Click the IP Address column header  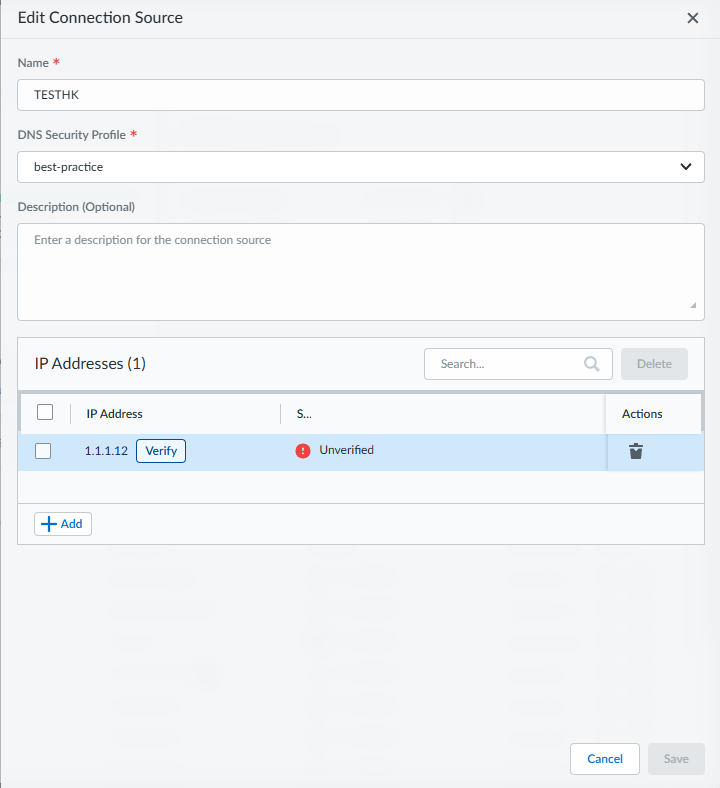[x=114, y=414]
